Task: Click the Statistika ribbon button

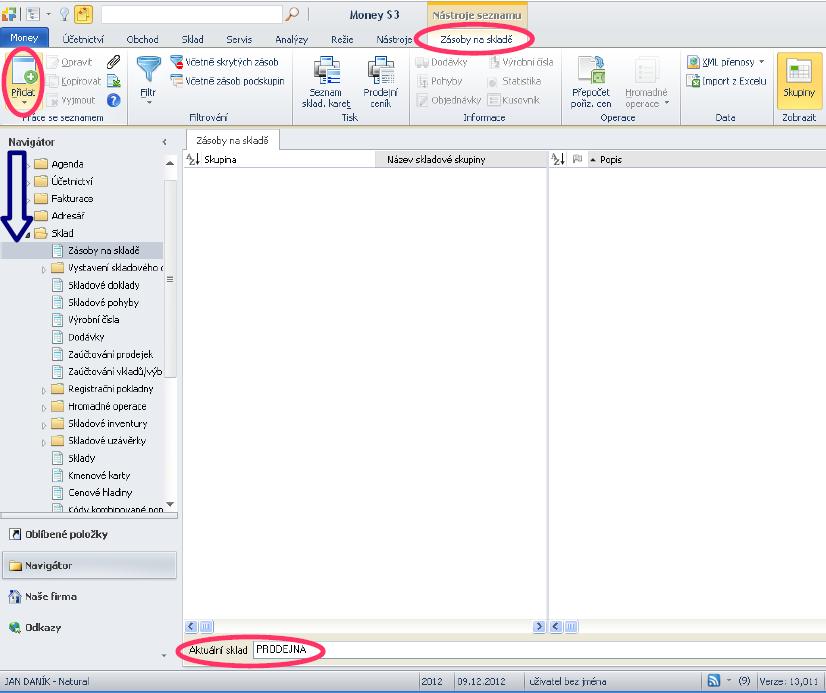Action: (x=514, y=81)
